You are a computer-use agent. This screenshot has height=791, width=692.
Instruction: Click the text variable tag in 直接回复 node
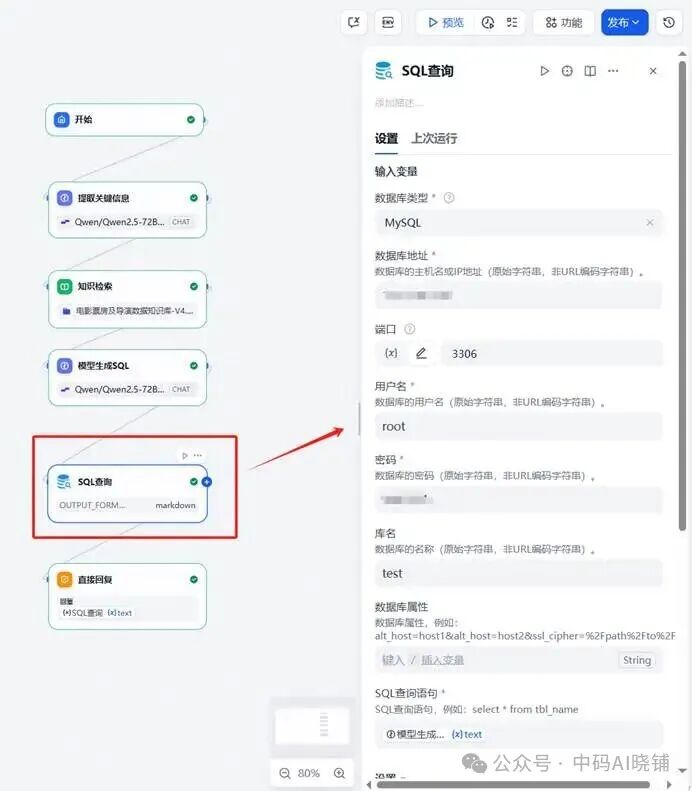(120, 612)
